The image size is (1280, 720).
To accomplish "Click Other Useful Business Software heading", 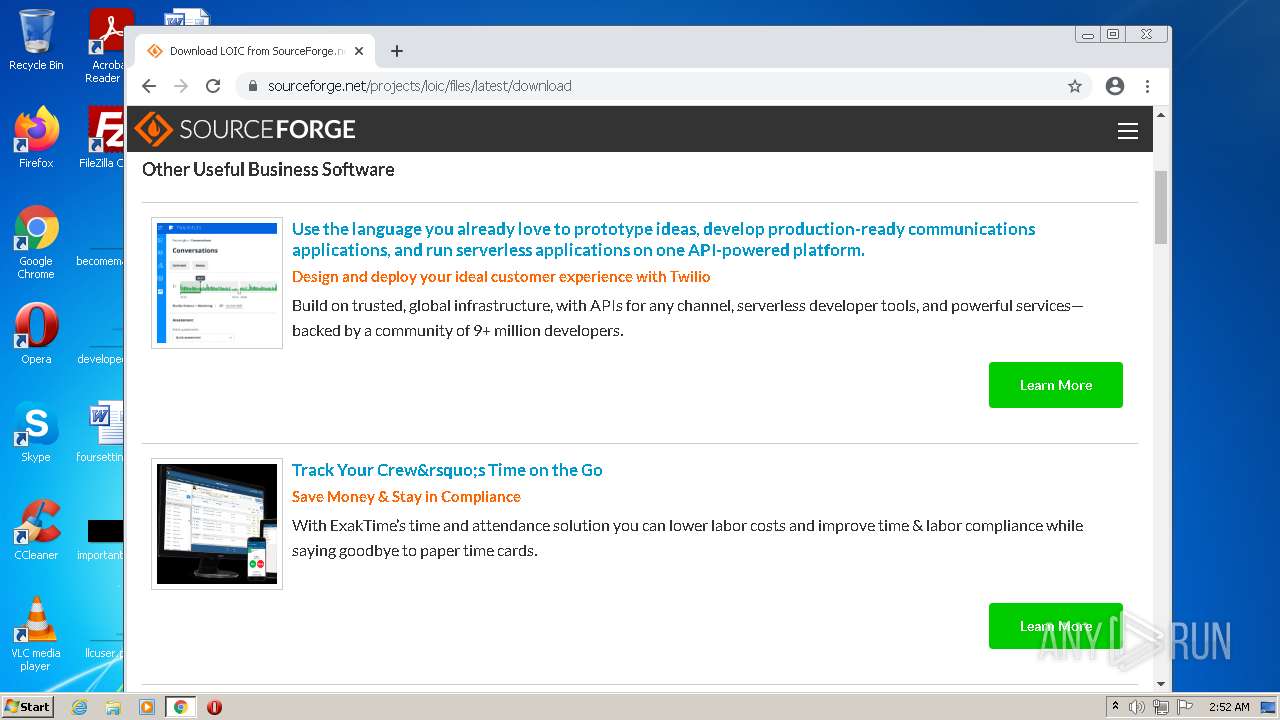I will click(x=268, y=169).
